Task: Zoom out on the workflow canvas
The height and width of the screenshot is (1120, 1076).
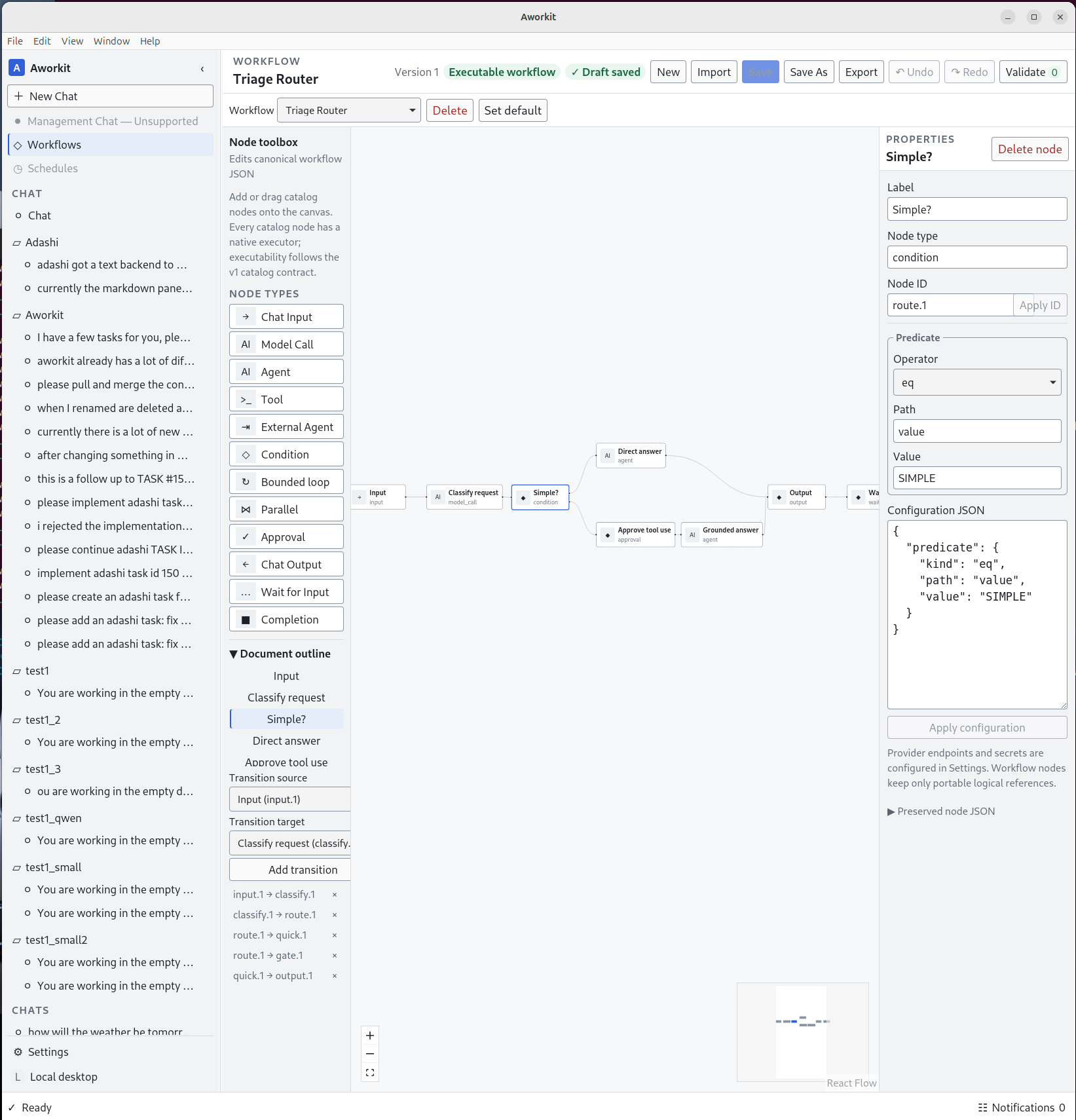Action: 370,1054
